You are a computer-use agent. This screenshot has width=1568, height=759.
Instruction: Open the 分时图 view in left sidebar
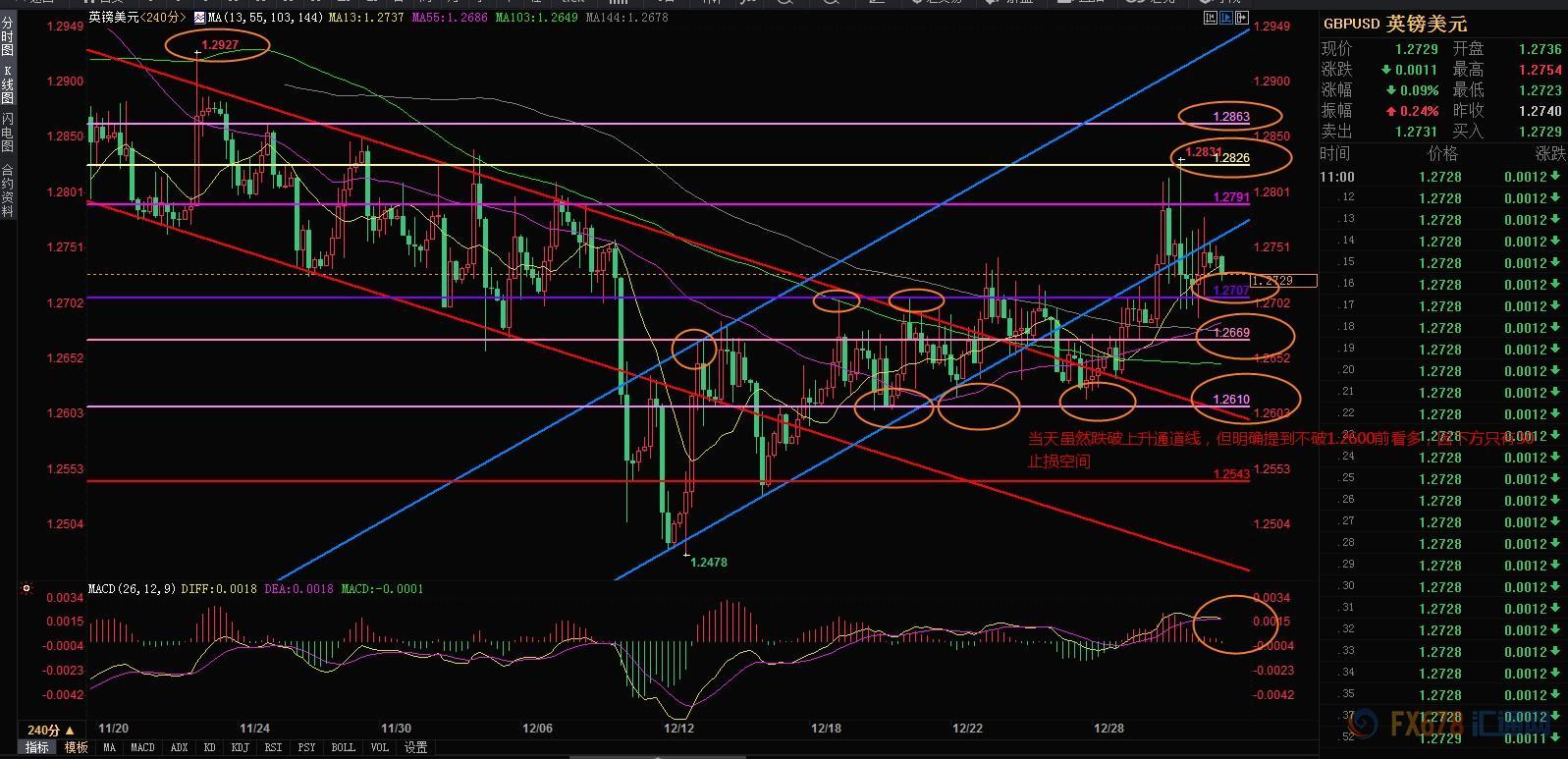point(7,36)
